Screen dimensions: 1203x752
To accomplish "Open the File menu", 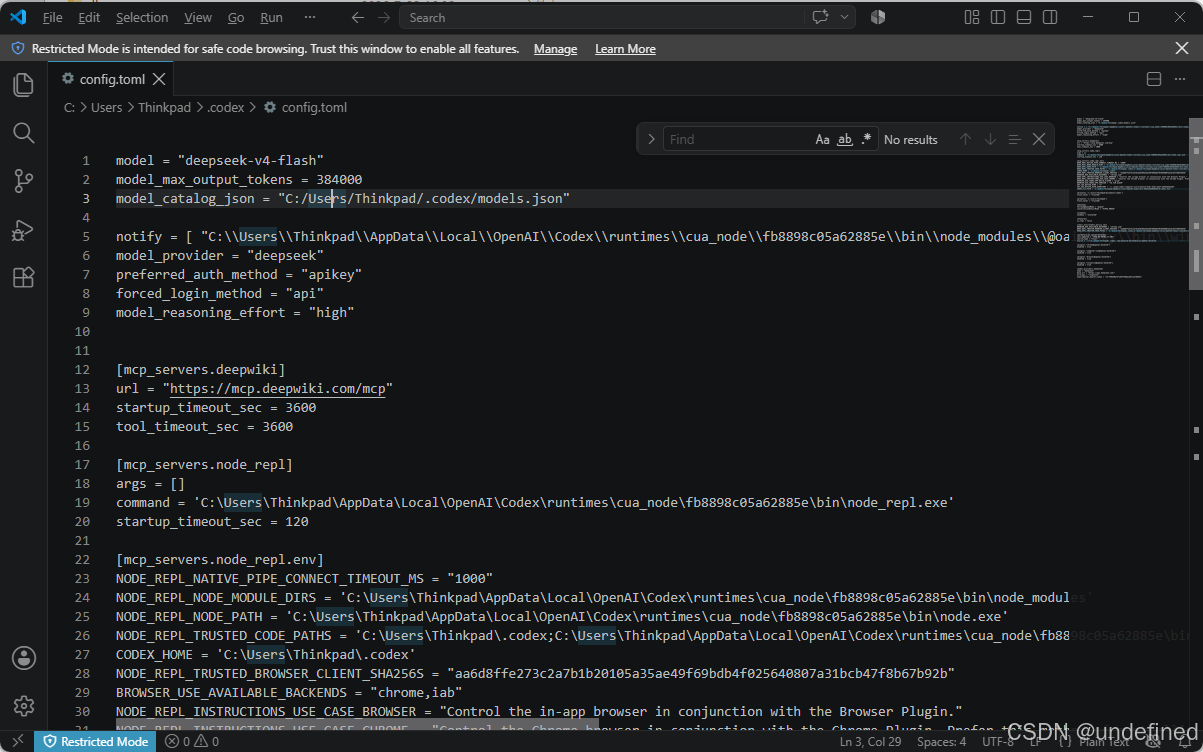I will (x=53, y=17).
